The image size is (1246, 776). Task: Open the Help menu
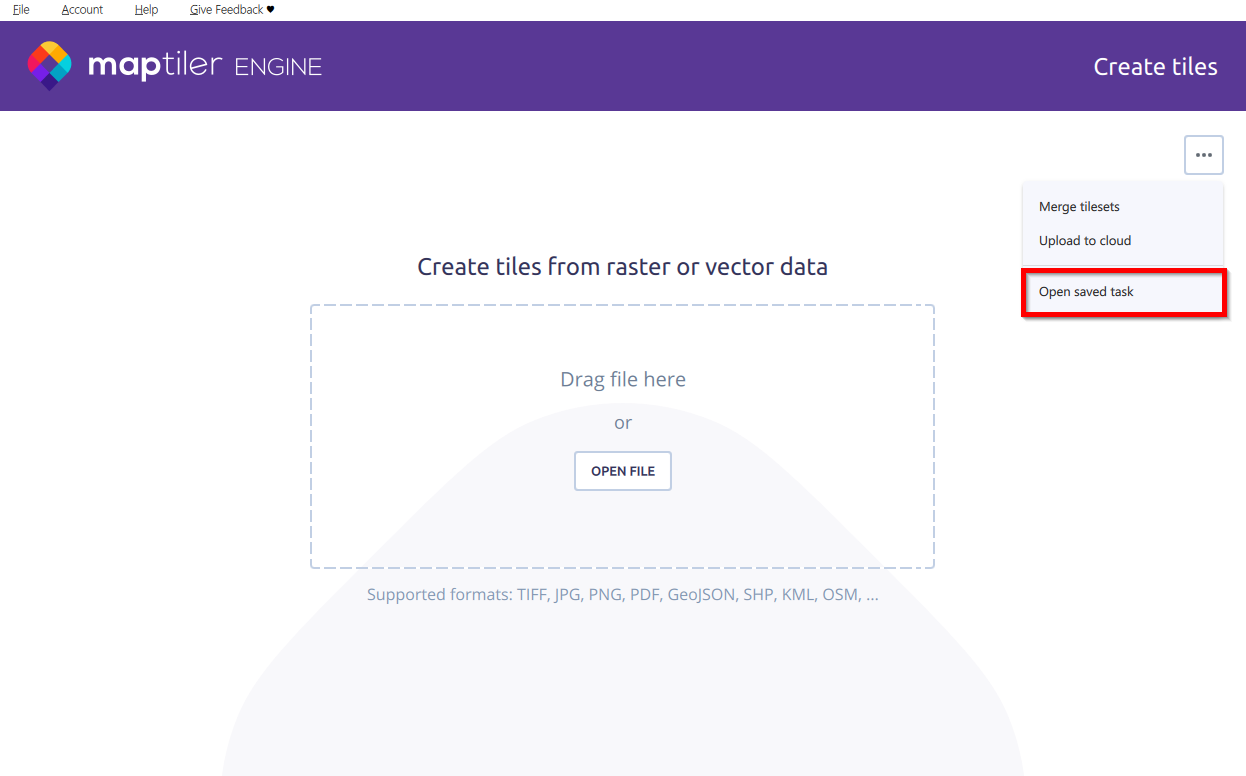[146, 10]
